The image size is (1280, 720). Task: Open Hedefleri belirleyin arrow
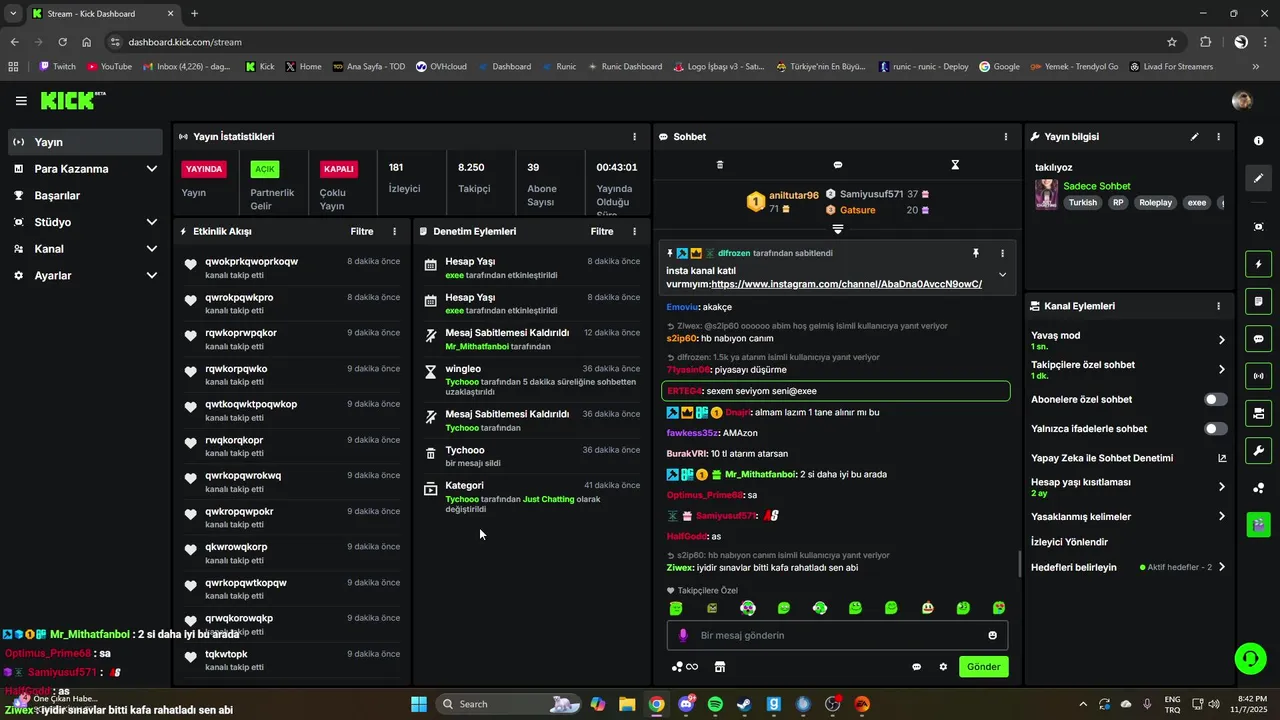(1221, 567)
